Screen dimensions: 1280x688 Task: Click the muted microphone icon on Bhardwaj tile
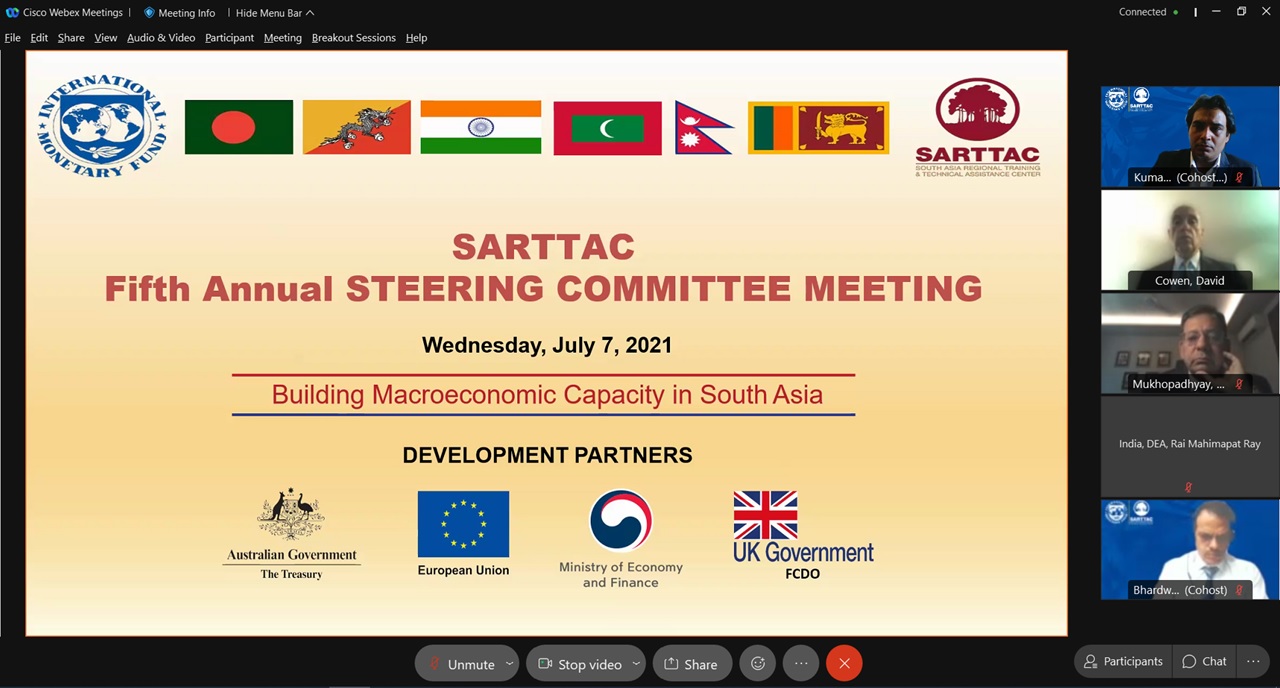(x=1239, y=591)
